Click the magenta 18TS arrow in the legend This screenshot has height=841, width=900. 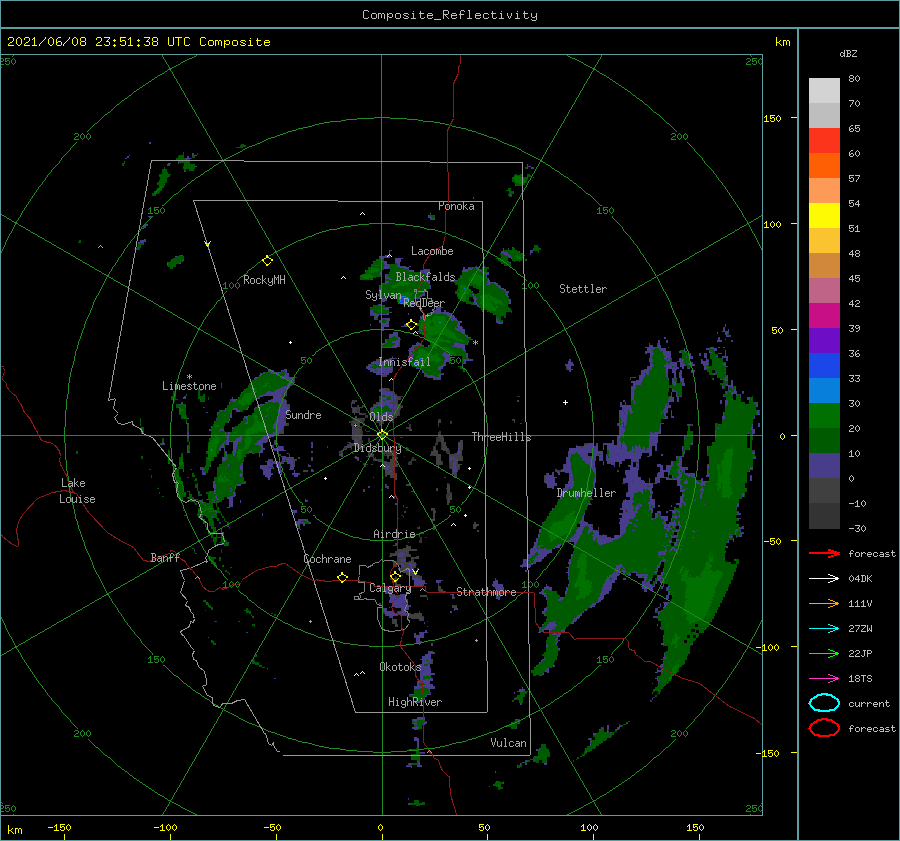tap(824, 679)
